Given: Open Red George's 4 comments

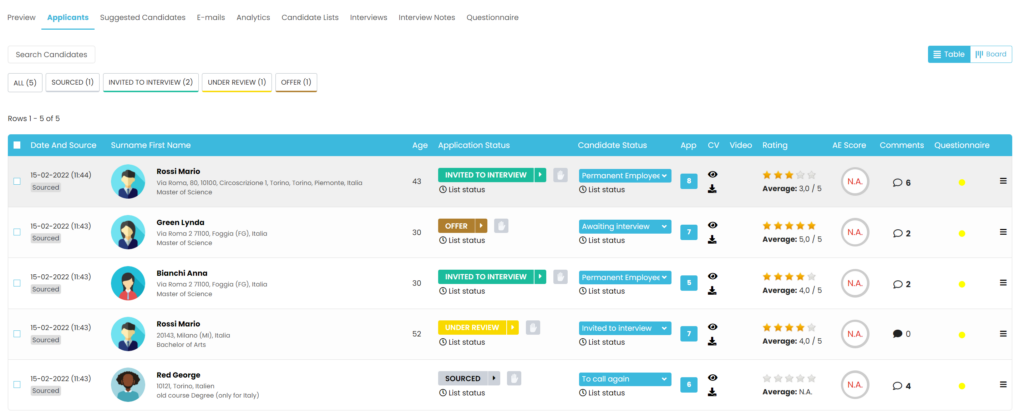Looking at the screenshot, I should point(902,386).
